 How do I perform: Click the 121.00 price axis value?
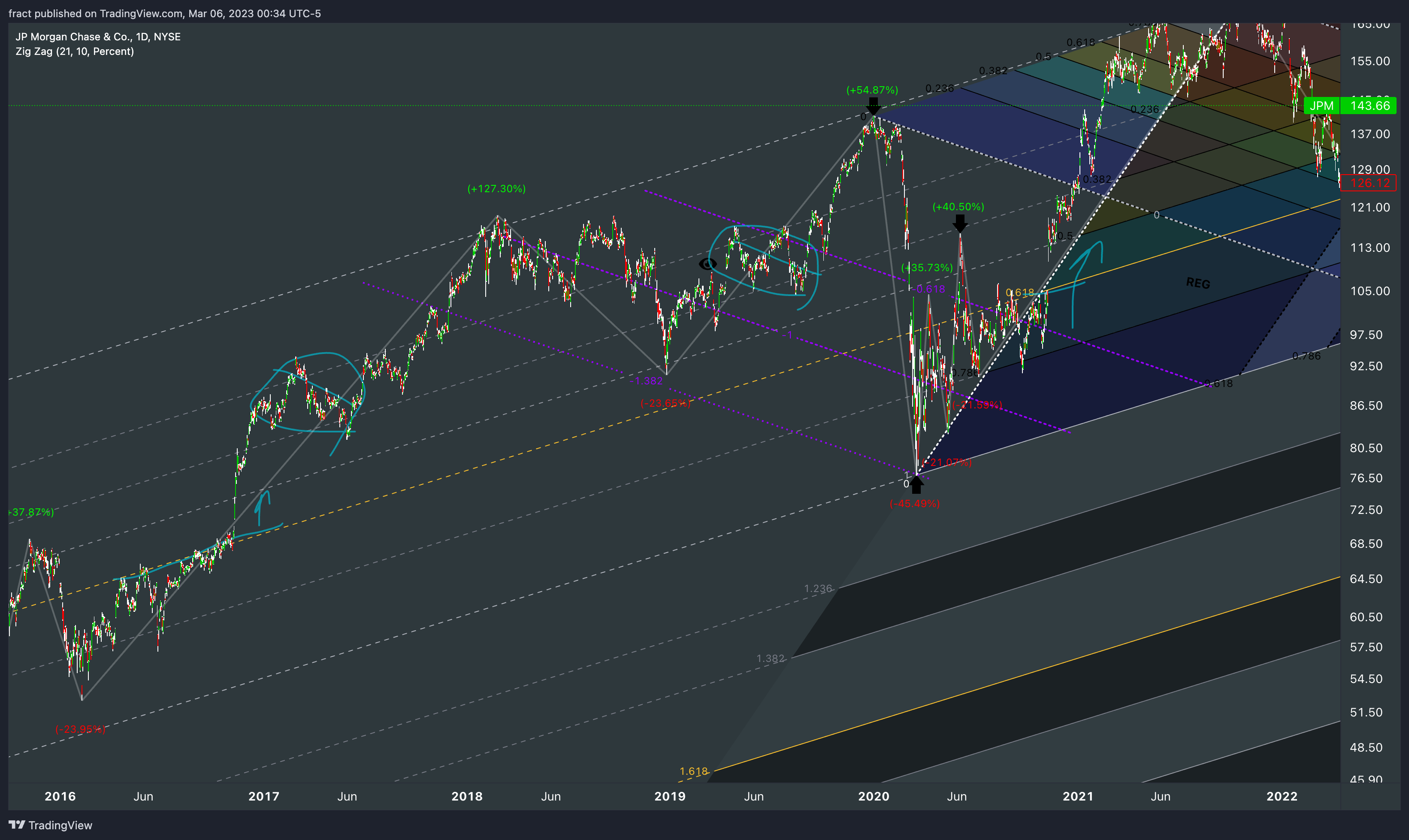point(1370,208)
